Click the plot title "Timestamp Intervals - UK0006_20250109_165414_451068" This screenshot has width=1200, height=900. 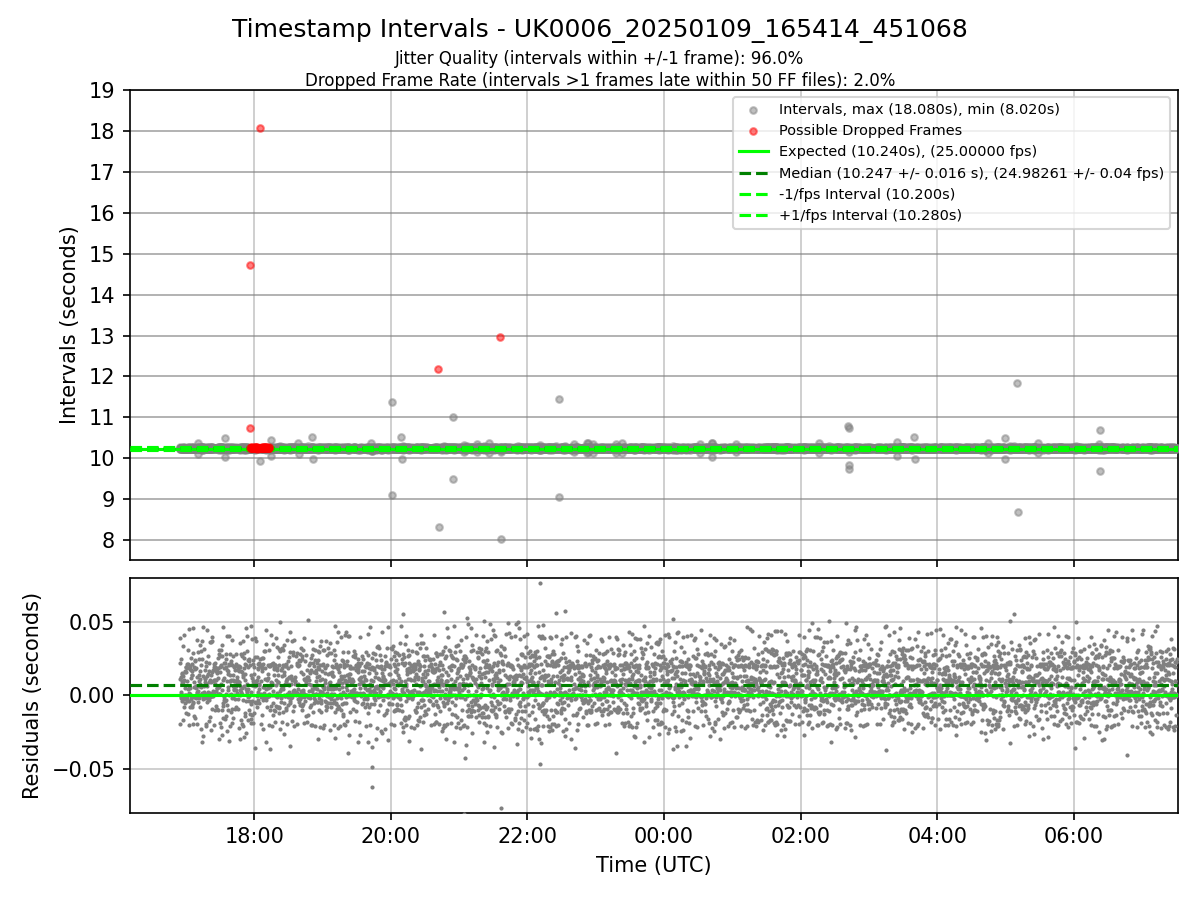599,29
